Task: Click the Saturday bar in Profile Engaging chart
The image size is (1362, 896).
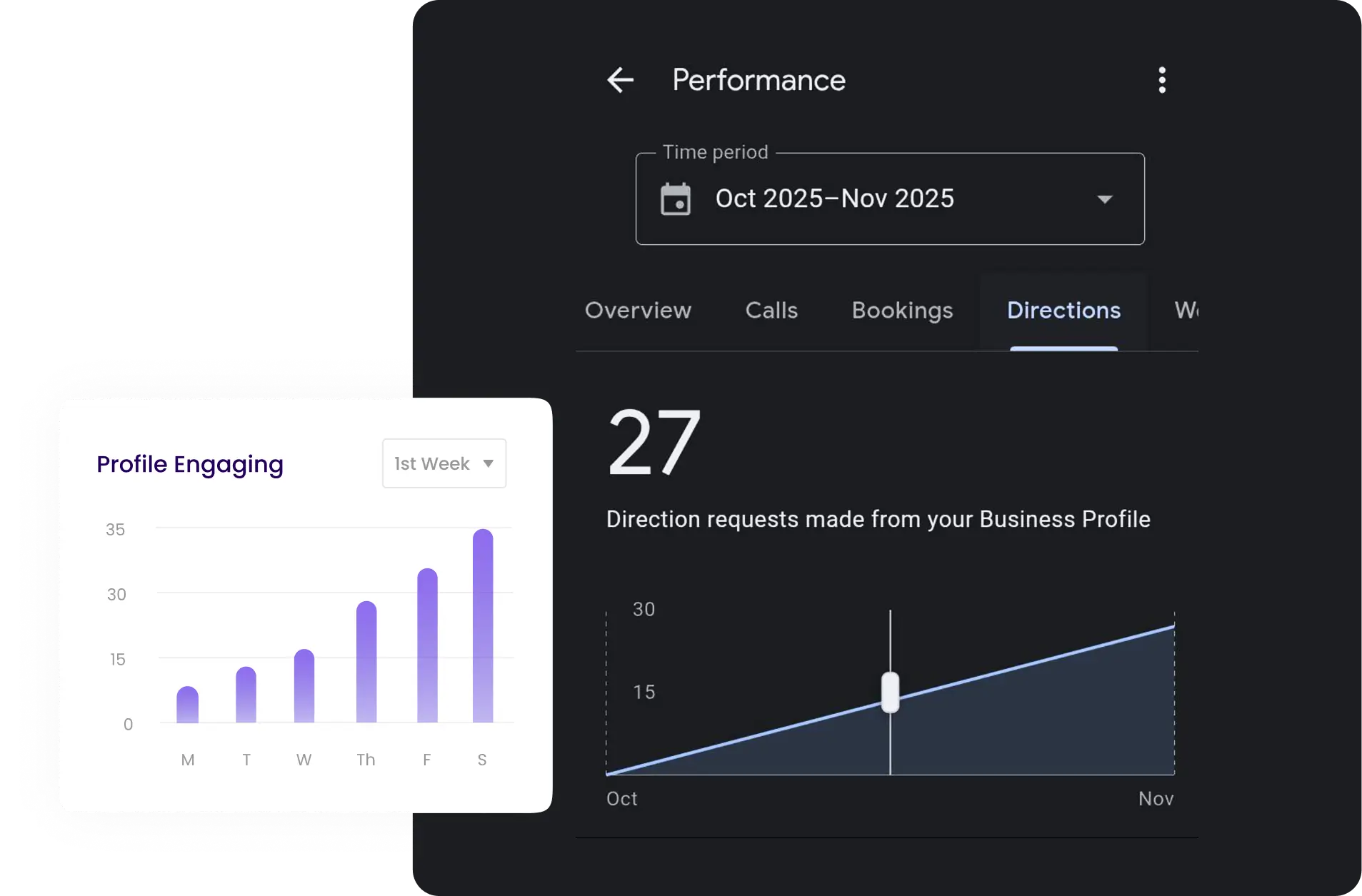Action: coord(483,627)
